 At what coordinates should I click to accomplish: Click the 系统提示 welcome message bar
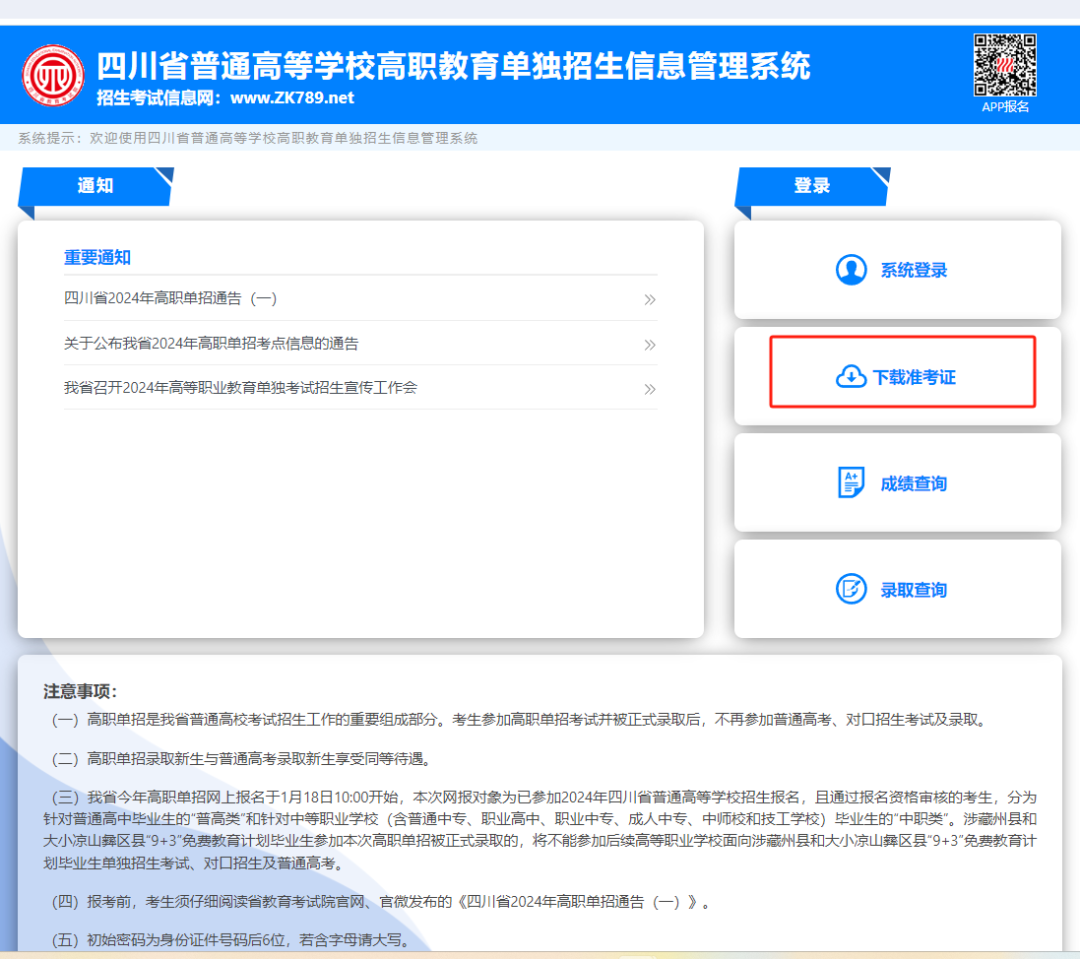pyautogui.click(x=248, y=138)
